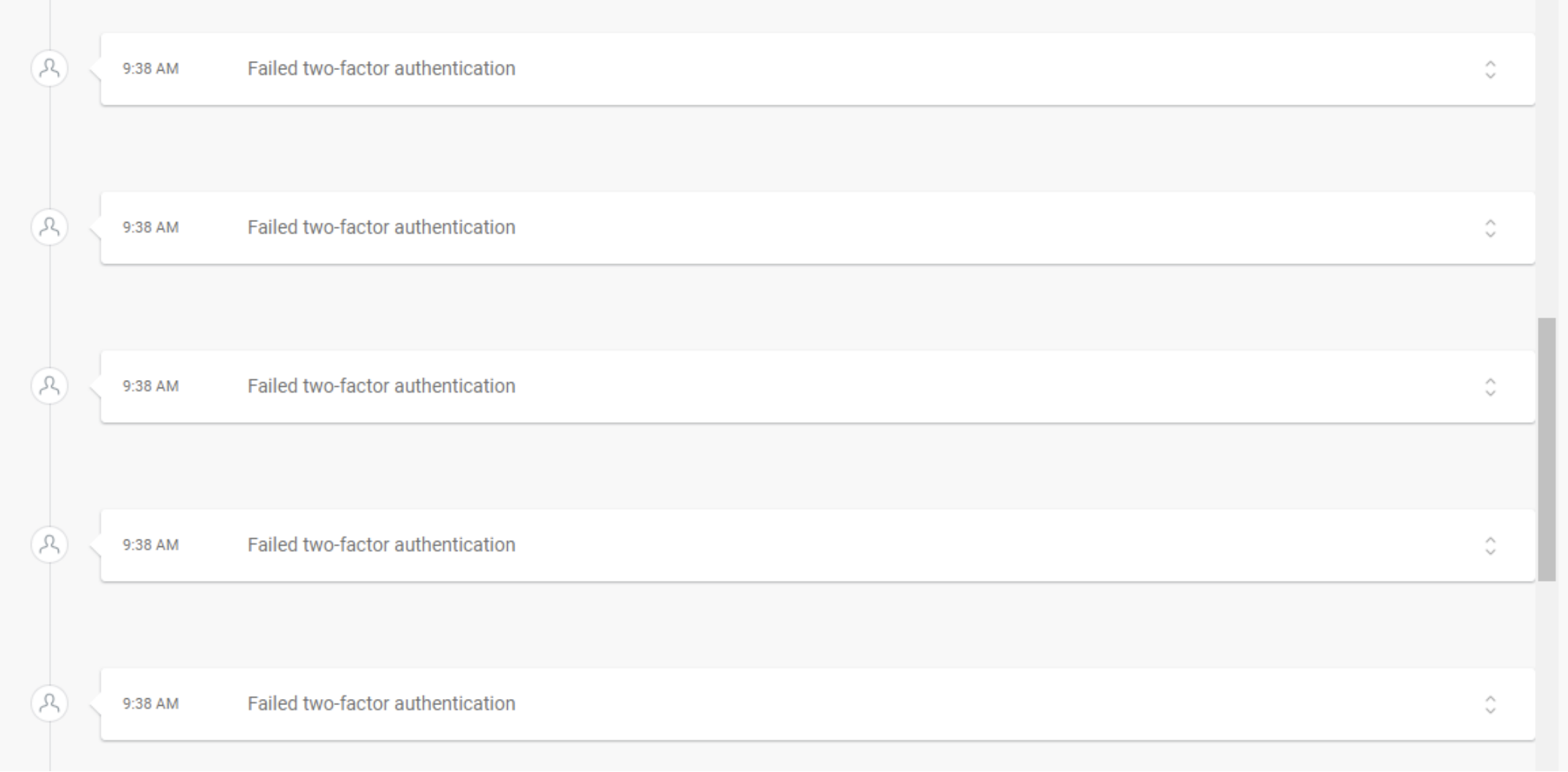This screenshot has width=1568, height=772.
Task: Select the first 'Failed two-factor authentication' title
Action: click(x=381, y=68)
